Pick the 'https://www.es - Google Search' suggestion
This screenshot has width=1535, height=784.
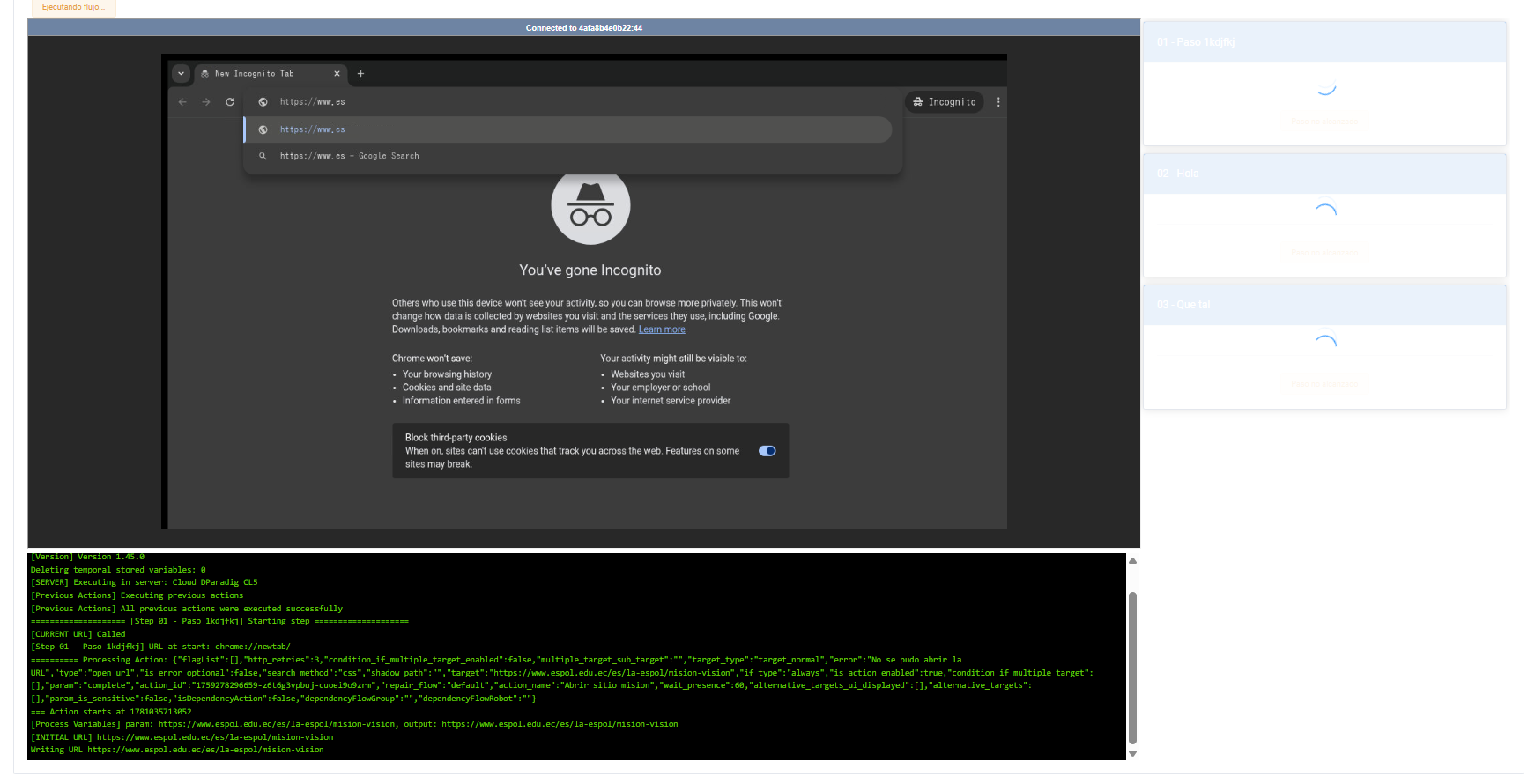tap(568, 156)
